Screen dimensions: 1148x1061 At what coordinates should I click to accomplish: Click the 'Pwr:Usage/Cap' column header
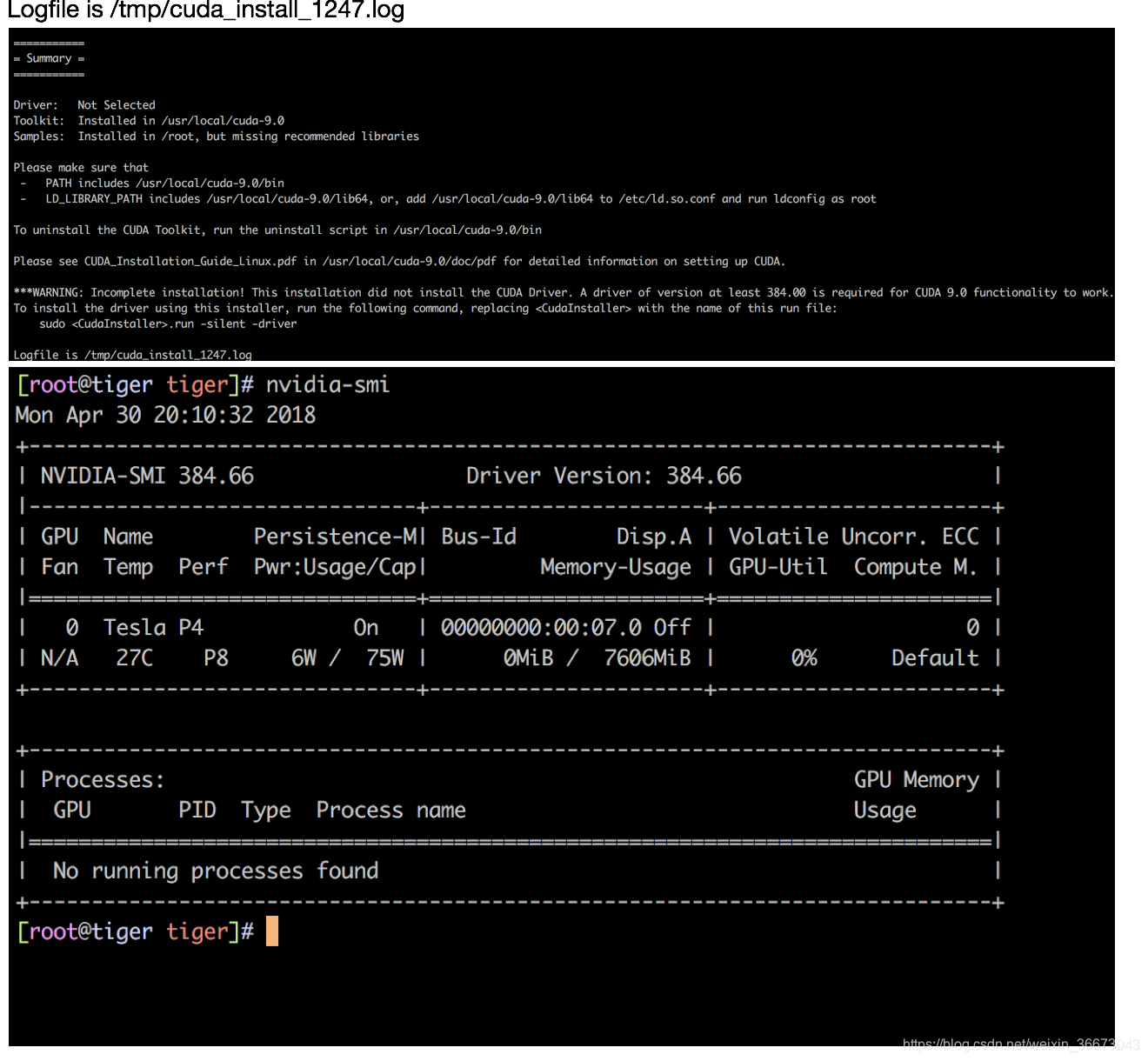click(335, 567)
